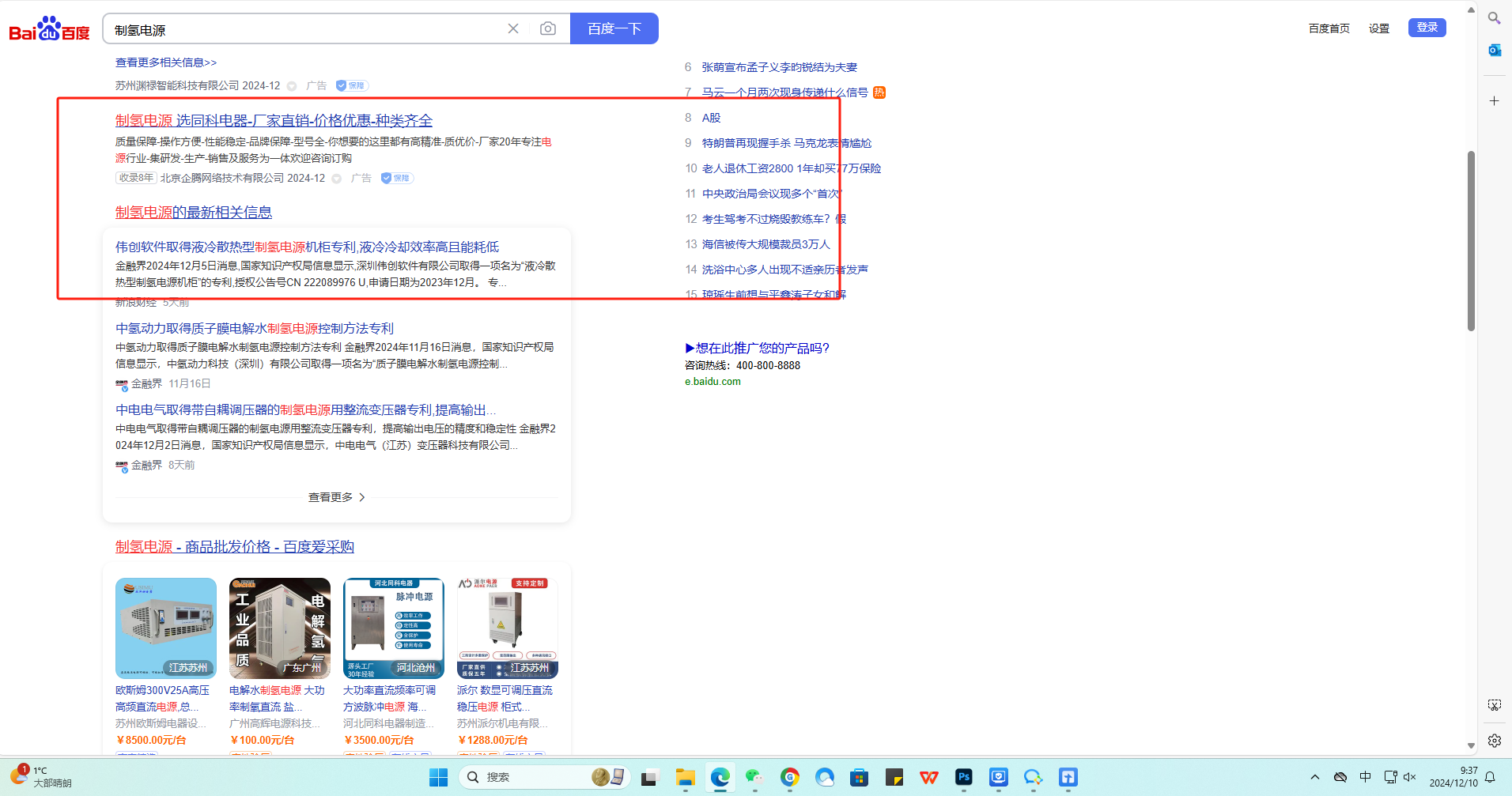Screen dimensions: 1512x796
Task: Click the Edge sidebar add plus icon
Action: coord(1495,101)
